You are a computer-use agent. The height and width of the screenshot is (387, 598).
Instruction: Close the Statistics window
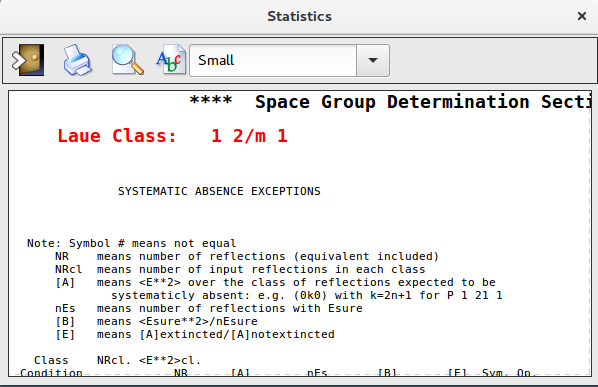(582, 16)
